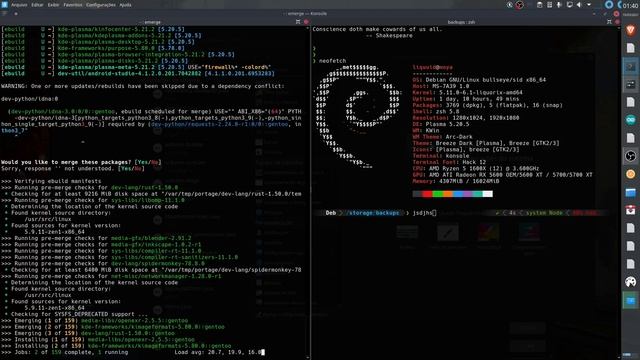Image resolution: width=640 pixels, height=360 pixels.
Task: Open OBS Studio from the dock
Action: pos(631,156)
